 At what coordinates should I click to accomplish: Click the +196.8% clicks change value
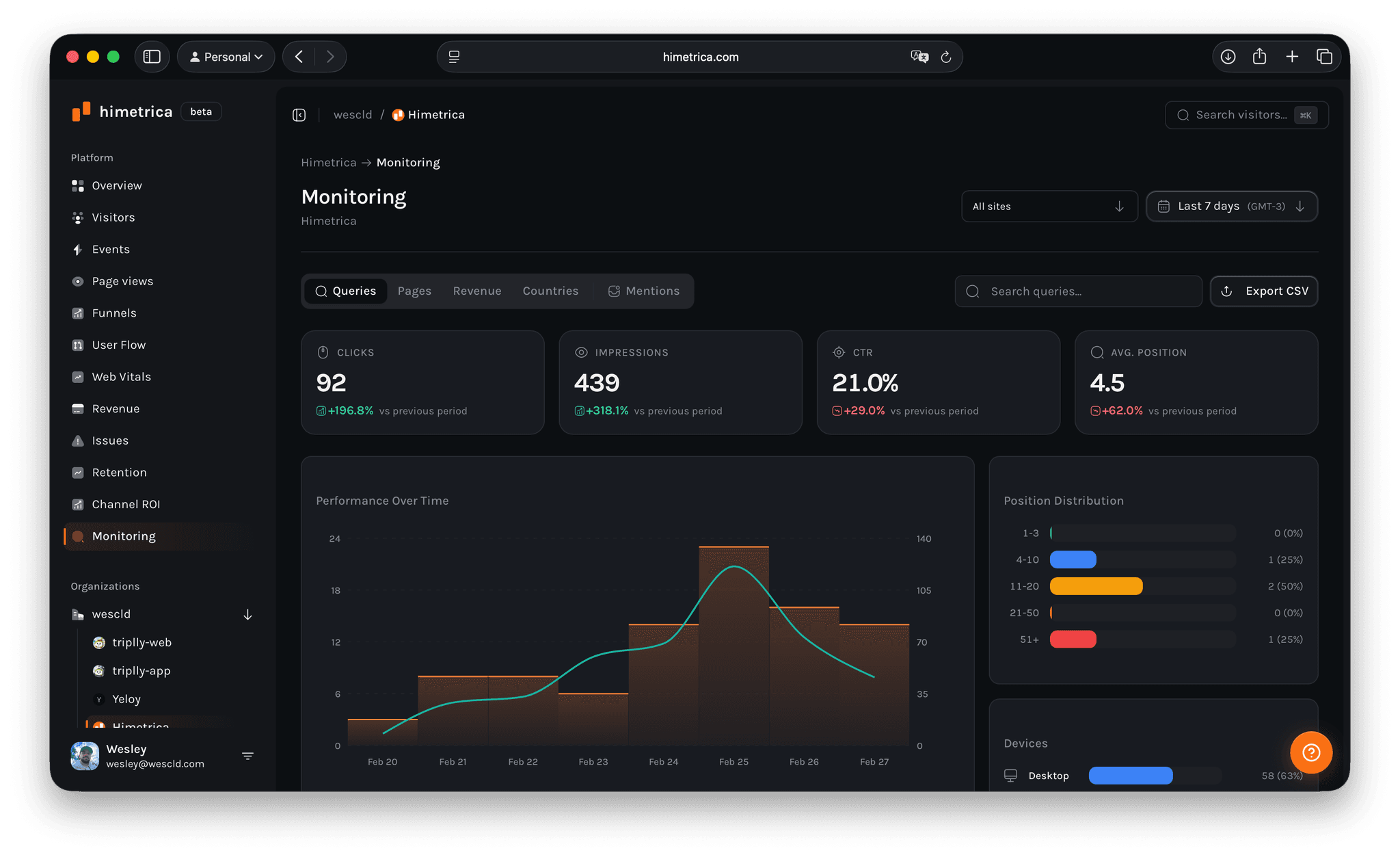(x=351, y=411)
